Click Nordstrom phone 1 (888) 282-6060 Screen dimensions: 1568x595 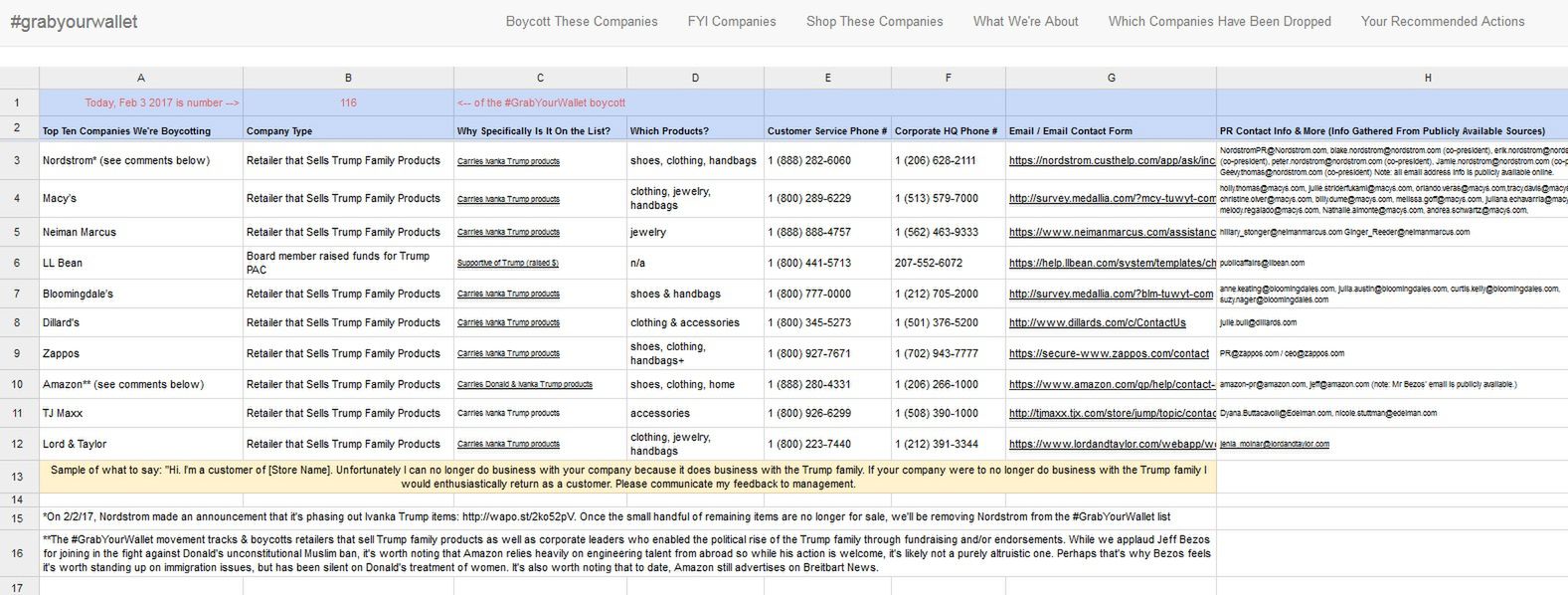tap(827, 160)
